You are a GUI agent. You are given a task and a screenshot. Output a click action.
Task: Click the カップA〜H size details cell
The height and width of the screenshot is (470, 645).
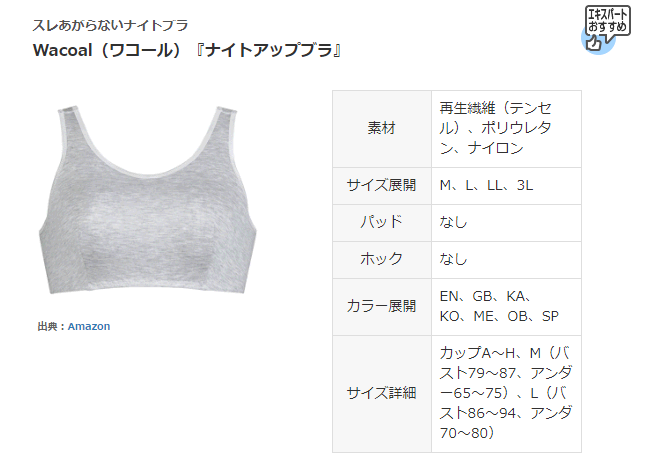506,394
